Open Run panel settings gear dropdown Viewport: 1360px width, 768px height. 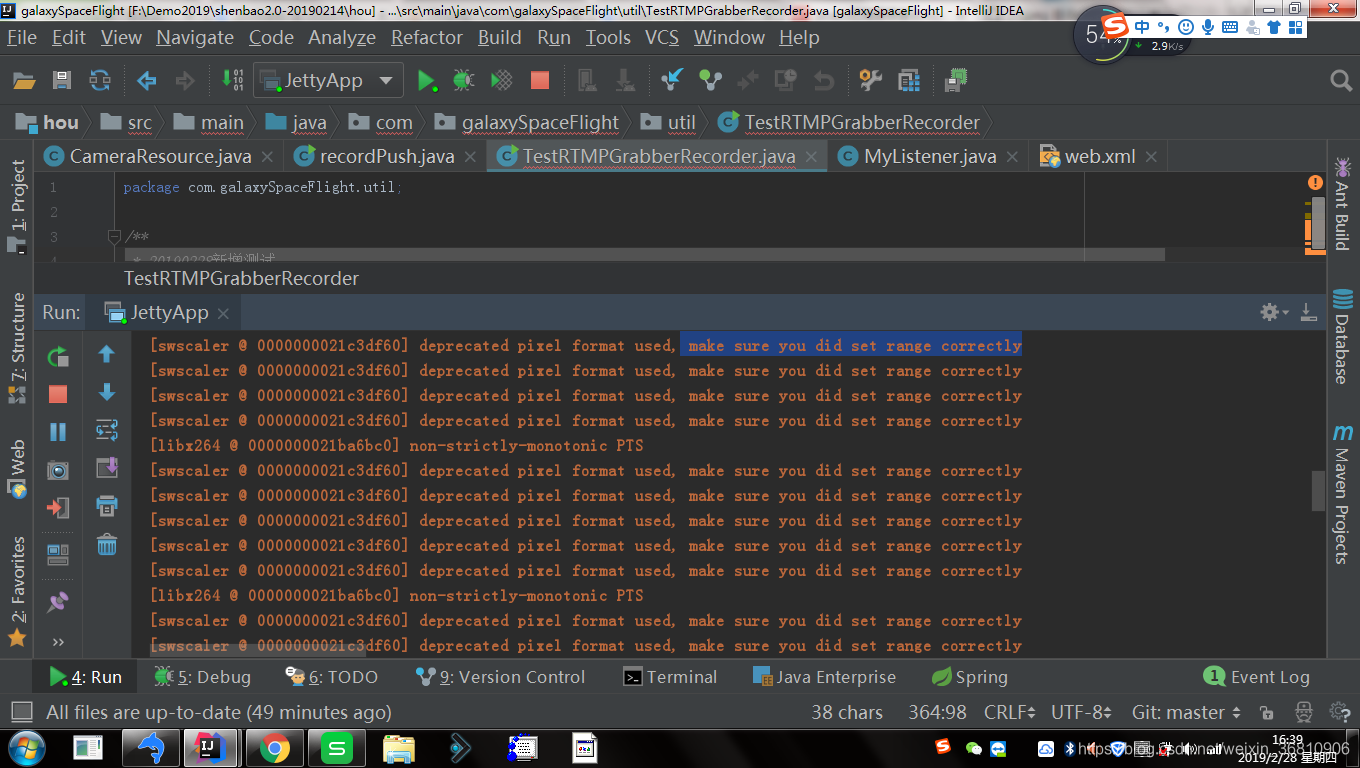[1274, 312]
